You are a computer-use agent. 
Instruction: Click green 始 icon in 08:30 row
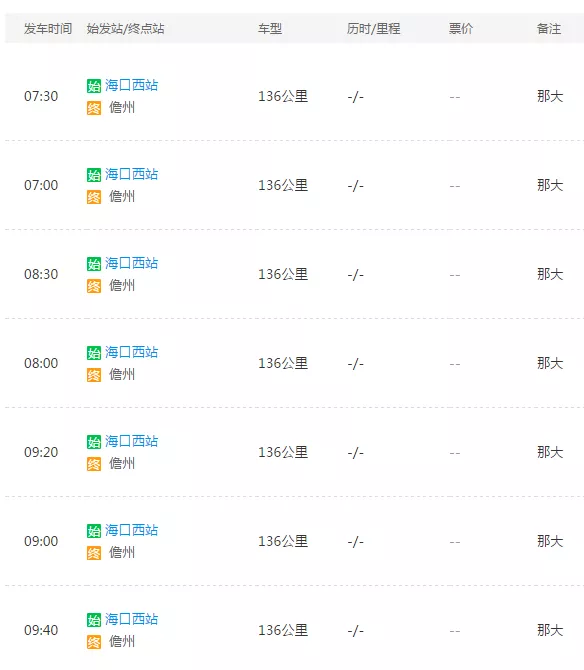[94, 264]
